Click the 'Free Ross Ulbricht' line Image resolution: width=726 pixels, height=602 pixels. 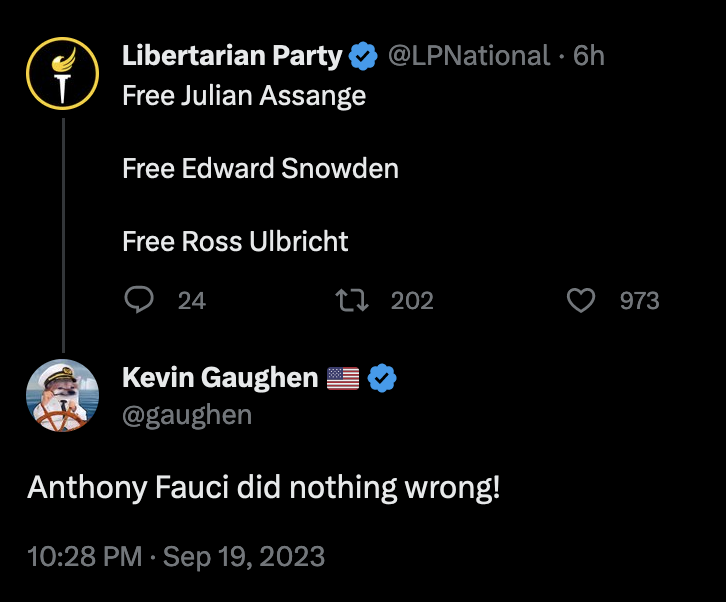coord(235,241)
